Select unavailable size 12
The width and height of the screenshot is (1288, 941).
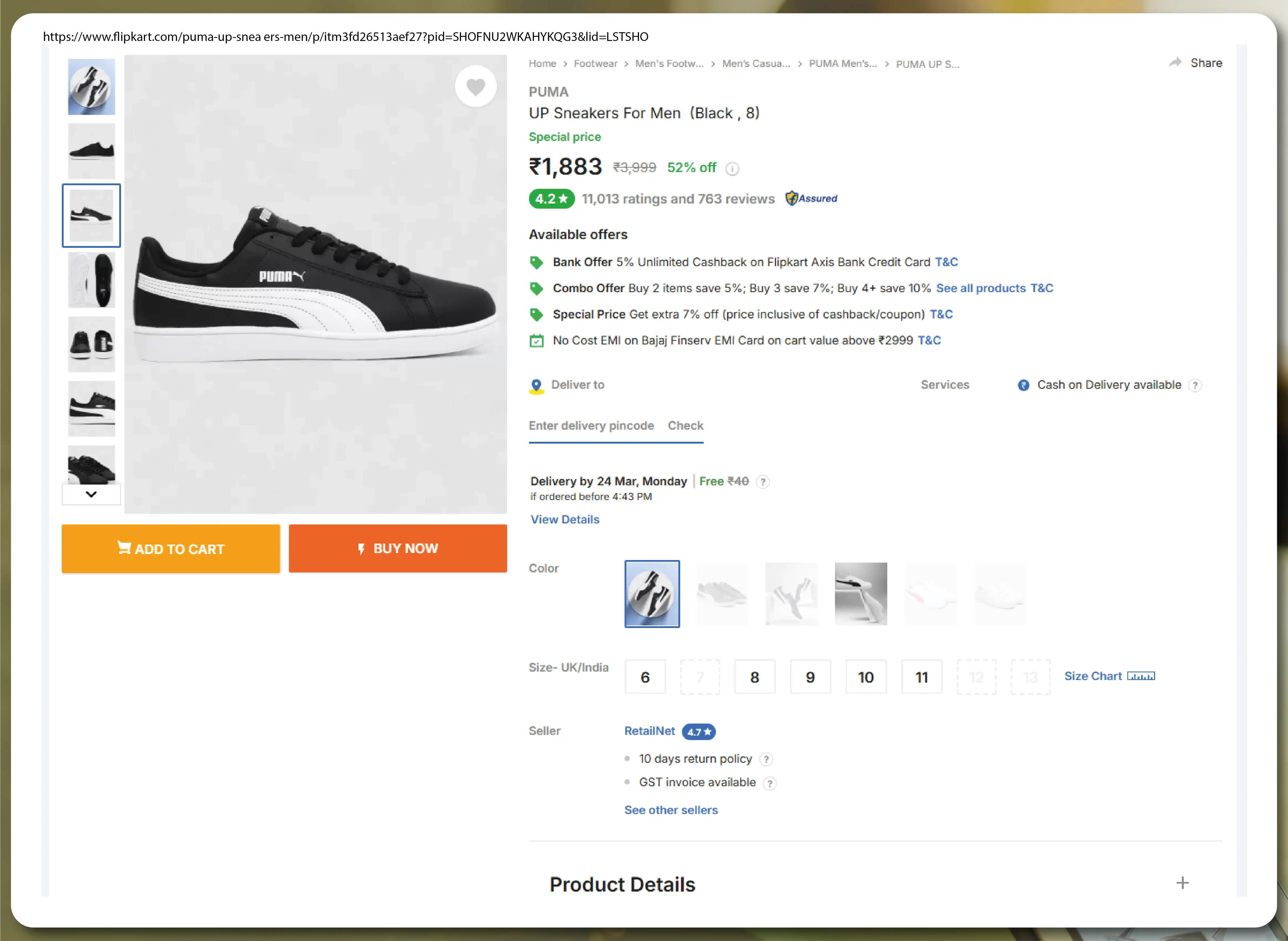(977, 677)
